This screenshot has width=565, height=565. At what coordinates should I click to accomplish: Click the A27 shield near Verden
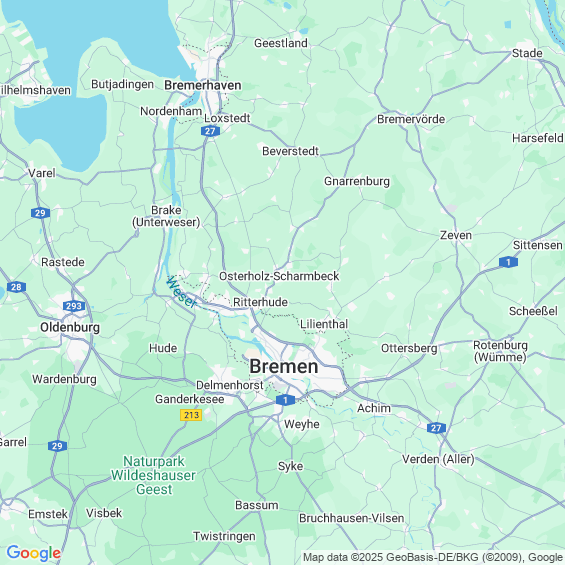coord(436,428)
